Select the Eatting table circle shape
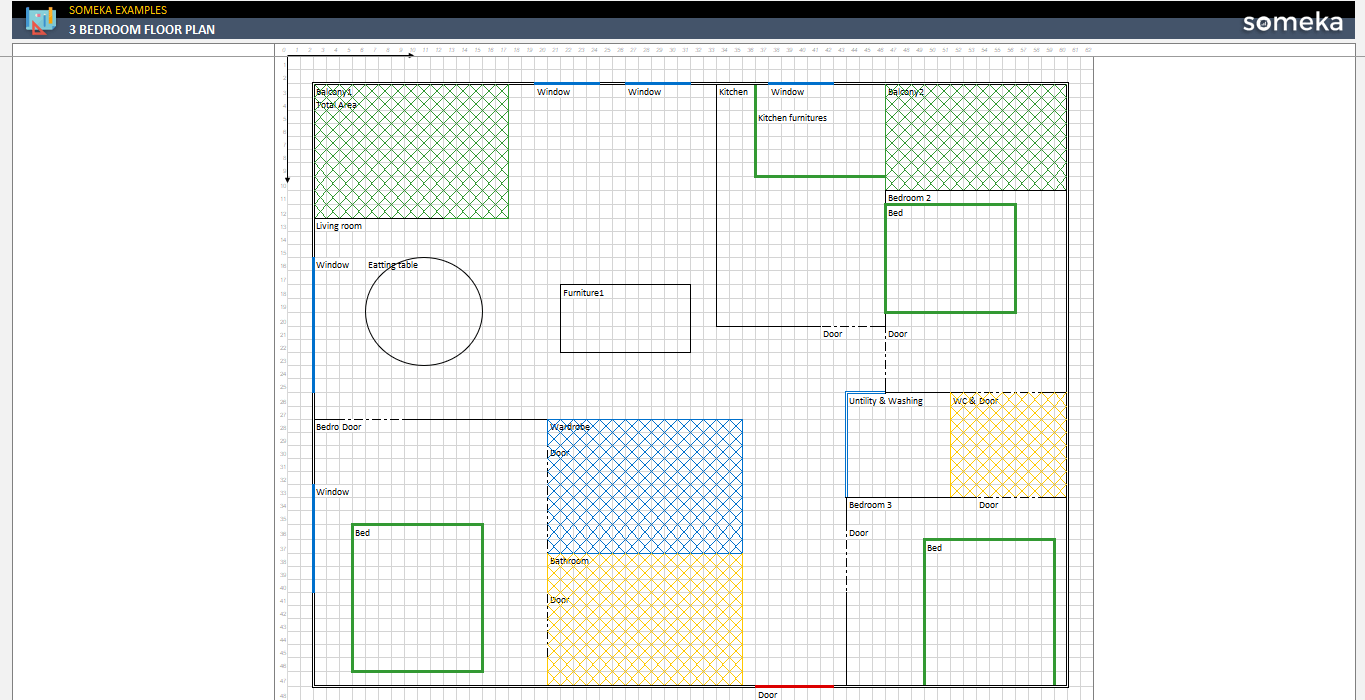Screen dimensions: 1365x700 [x=424, y=311]
